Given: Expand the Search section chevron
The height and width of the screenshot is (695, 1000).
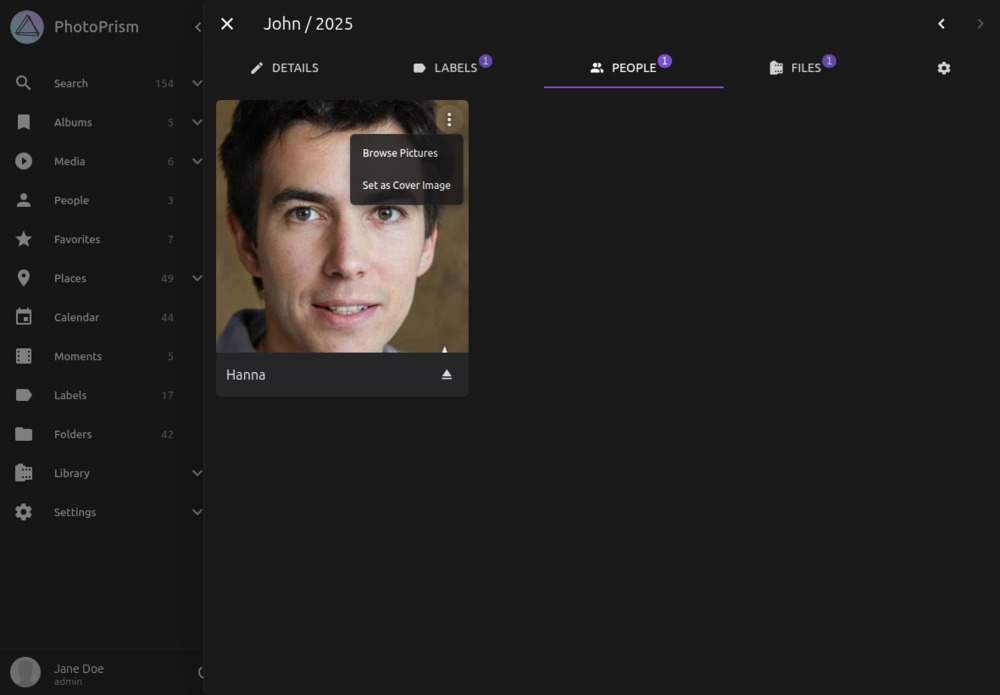Looking at the screenshot, I should tap(196, 83).
